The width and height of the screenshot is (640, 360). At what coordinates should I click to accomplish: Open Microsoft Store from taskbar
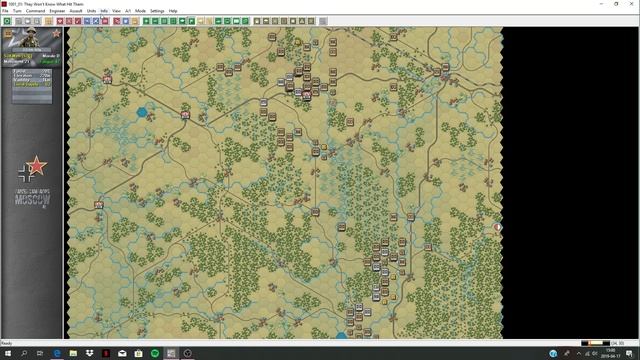138,353
